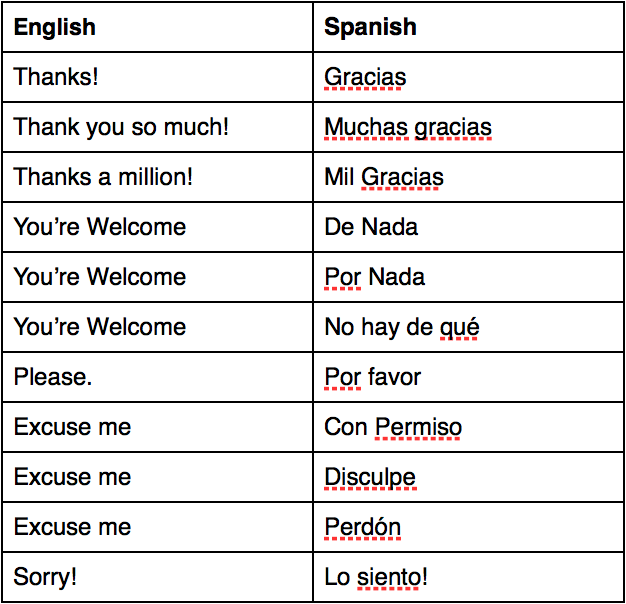
Task: Select the 'Thank you so much!' cell
Action: (x=121, y=127)
